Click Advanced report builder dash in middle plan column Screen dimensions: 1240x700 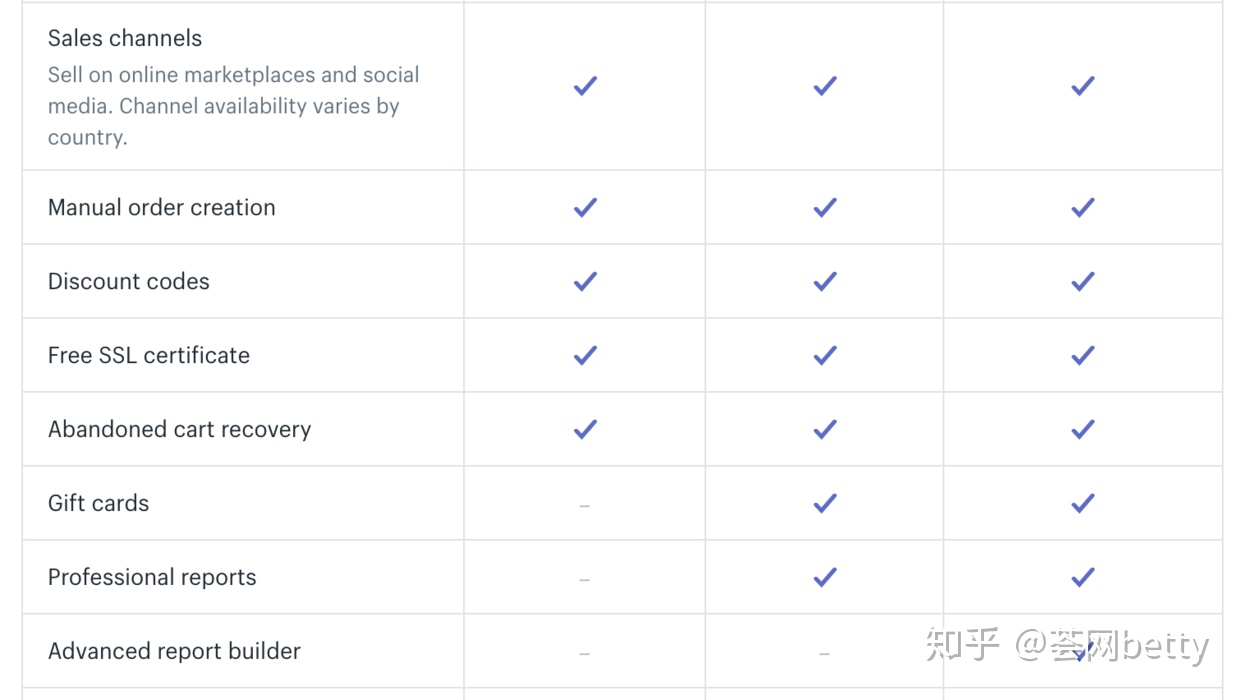pyautogui.click(x=824, y=653)
